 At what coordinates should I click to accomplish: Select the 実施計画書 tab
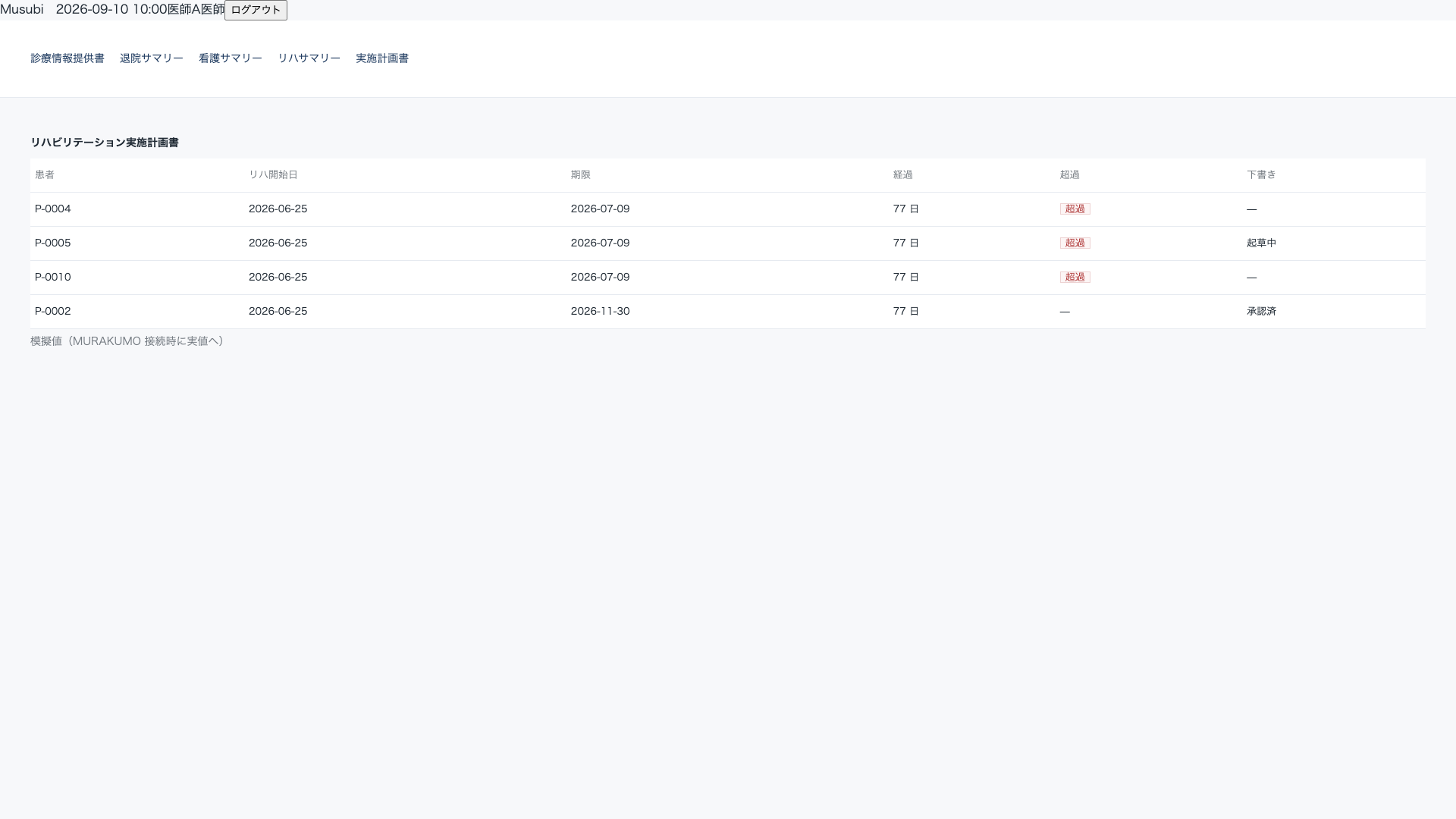pos(382,58)
